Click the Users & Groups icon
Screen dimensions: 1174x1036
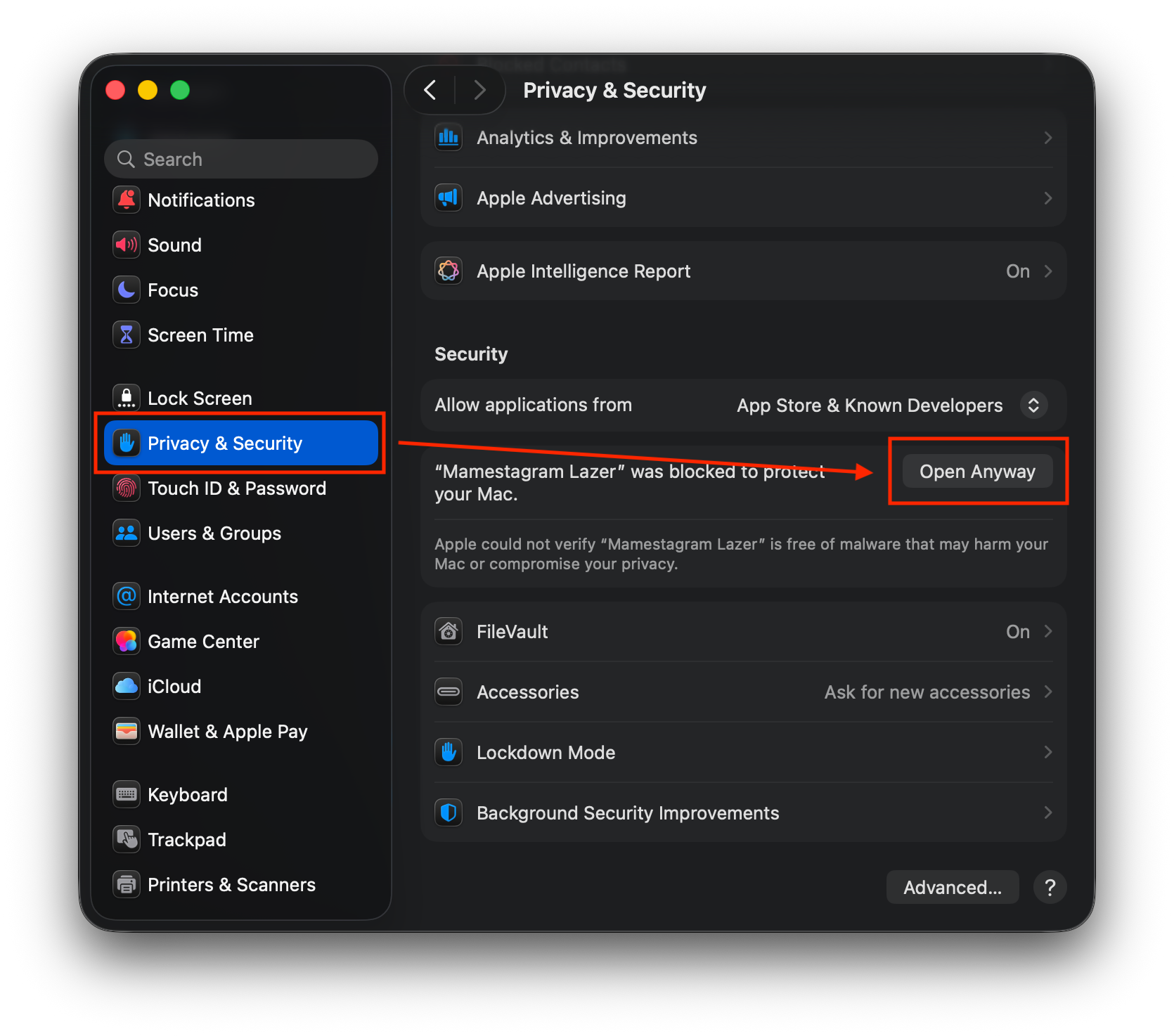127,533
